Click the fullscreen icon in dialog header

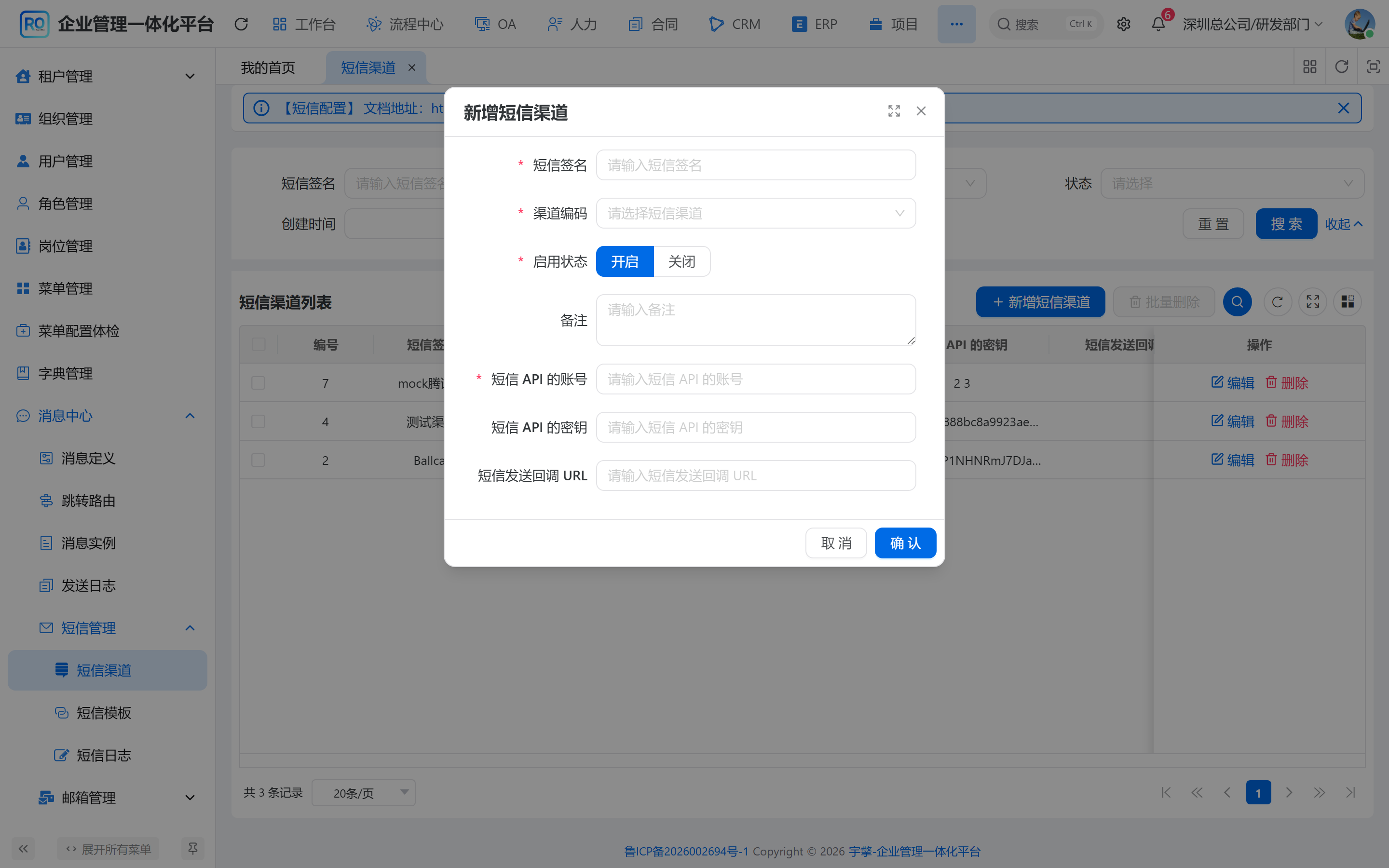pyautogui.click(x=894, y=111)
